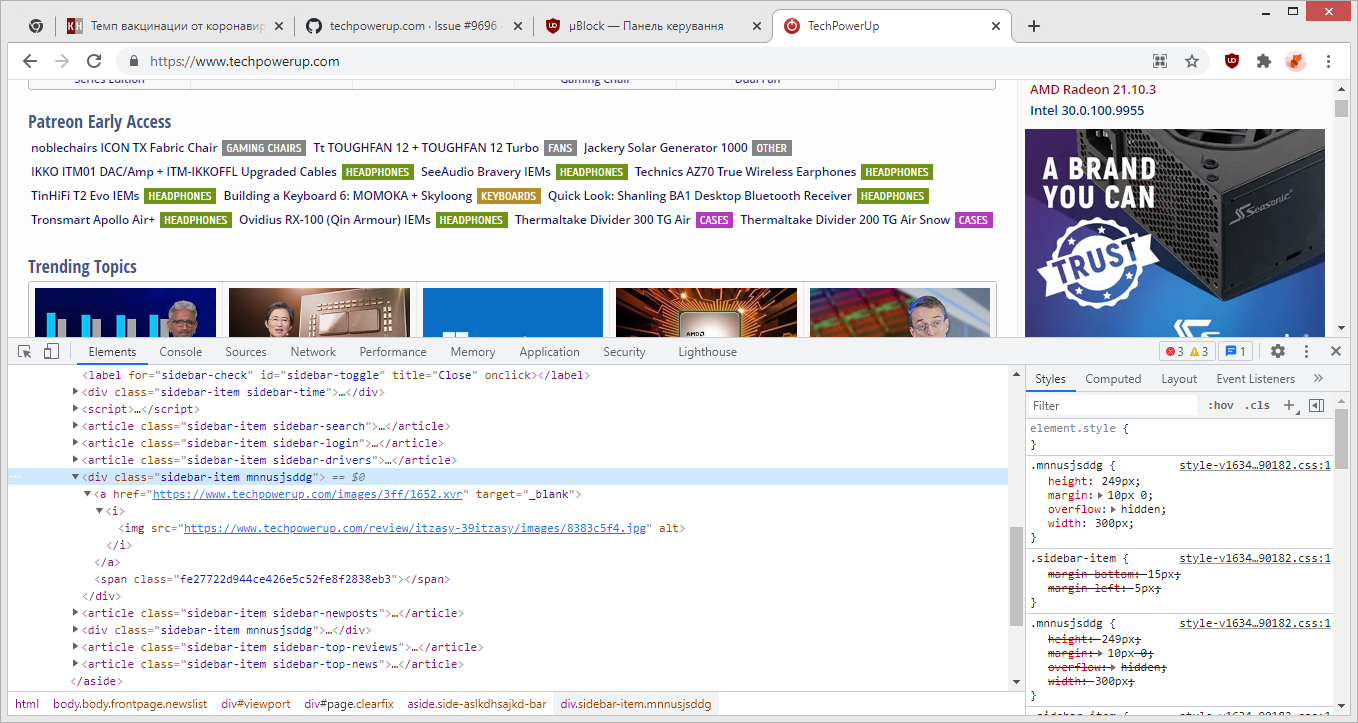The width and height of the screenshot is (1358, 723).
Task: Reload the current page
Action: [x=95, y=61]
